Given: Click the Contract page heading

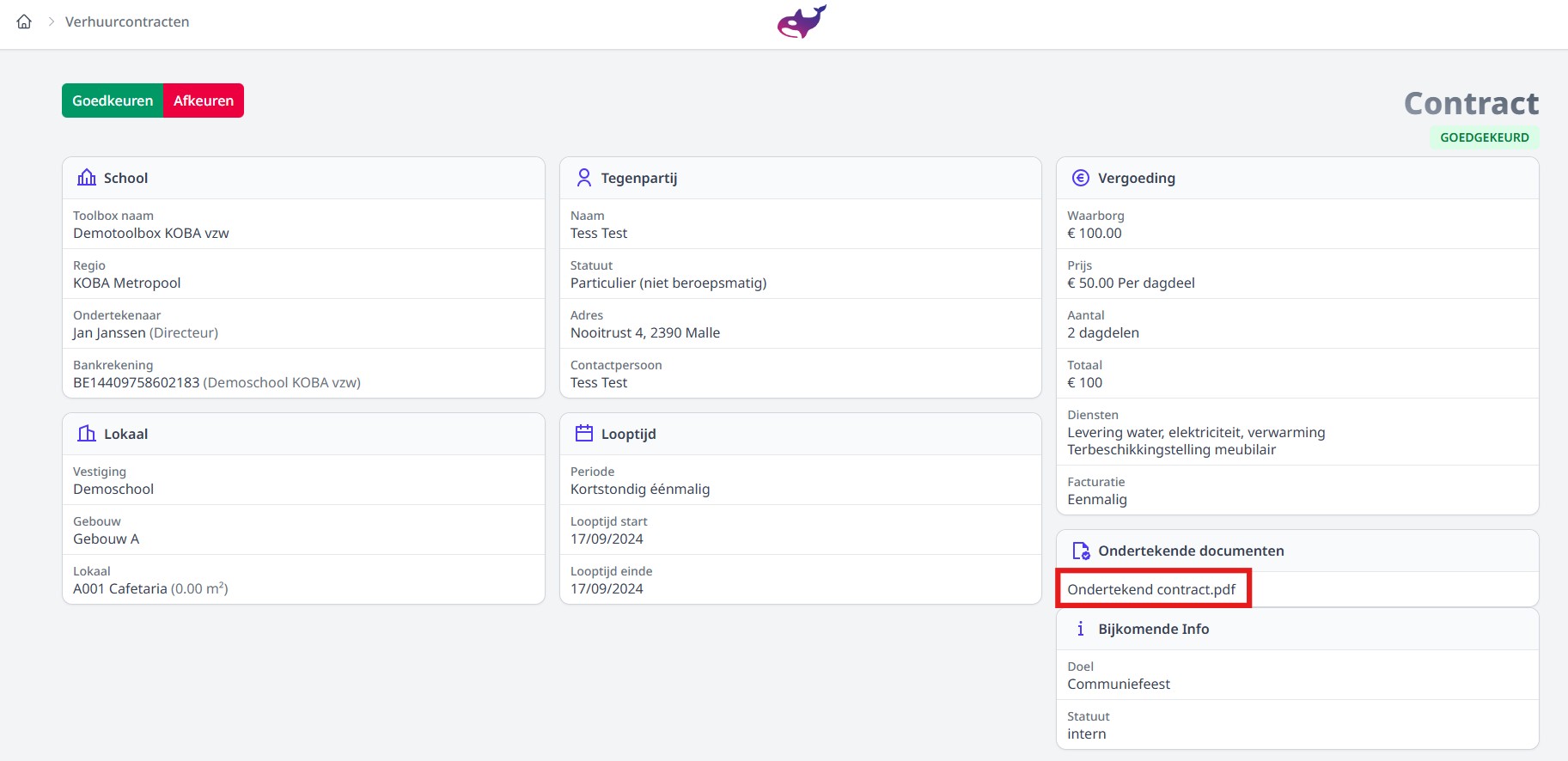Looking at the screenshot, I should click(x=1471, y=103).
